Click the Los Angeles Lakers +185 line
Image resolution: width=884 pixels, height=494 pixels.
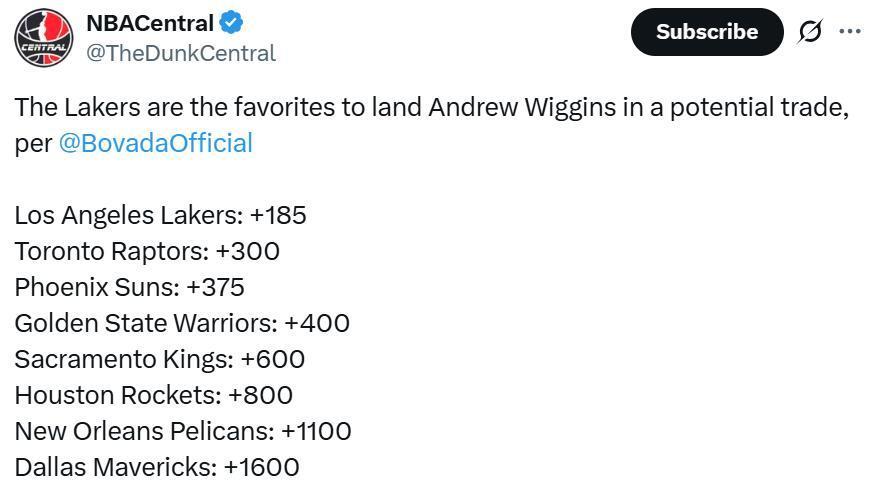(x=160, y=215)
